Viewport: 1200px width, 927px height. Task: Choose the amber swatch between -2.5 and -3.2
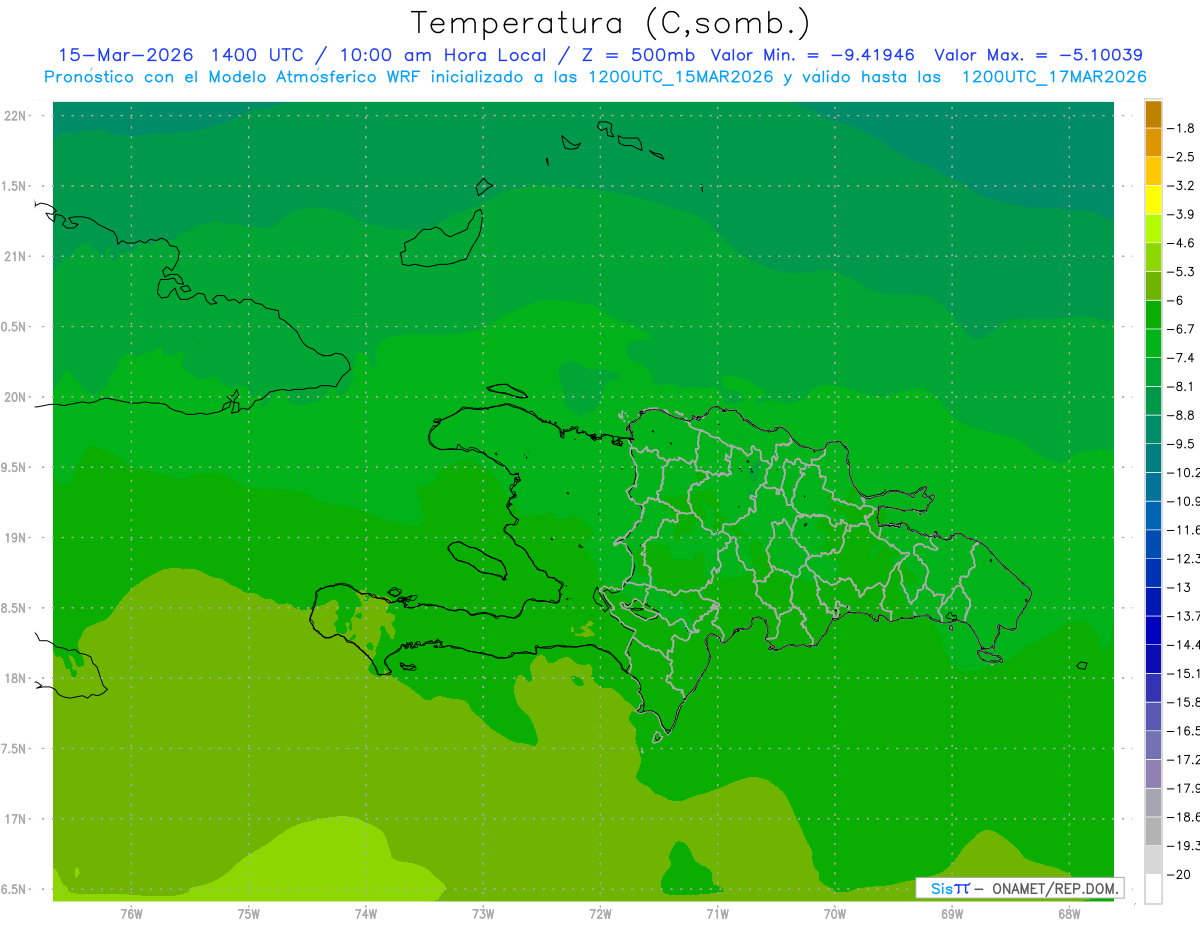[1153, 172]
